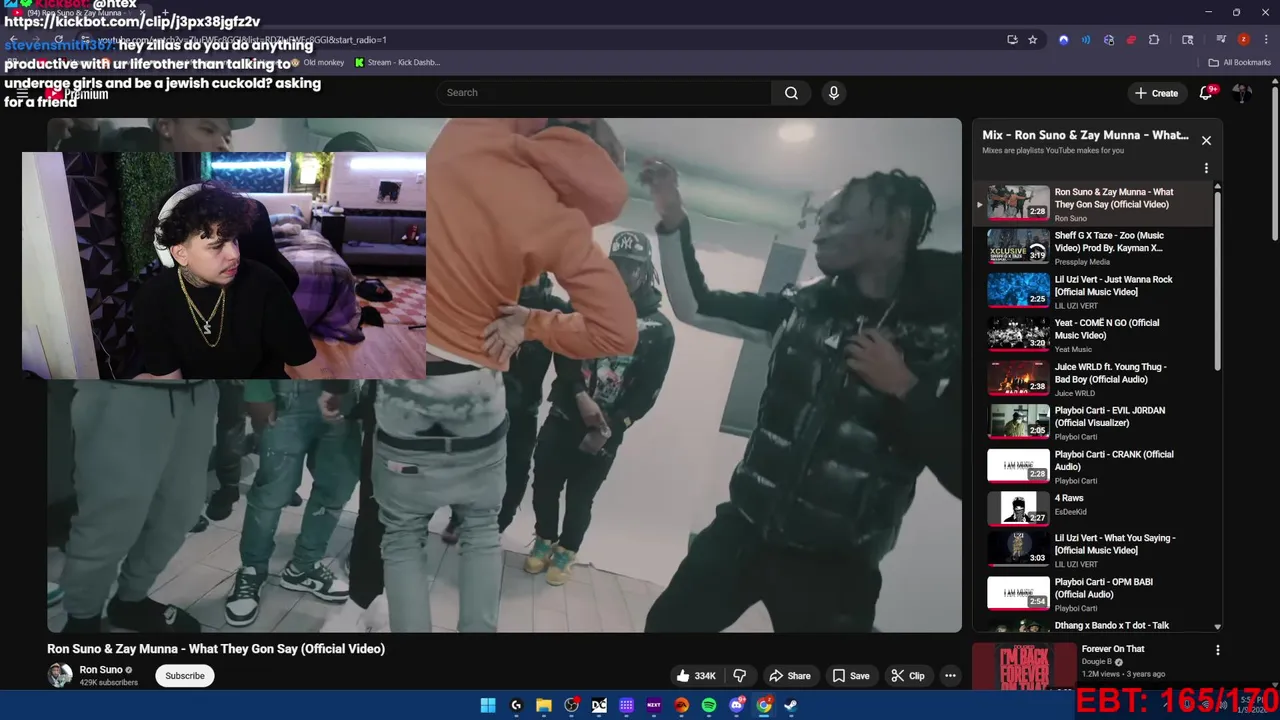The height and width of the screenshot is (720, 1280).
Task: Play Lil Uzi Vert - What You Saying
Action: 1095,550
